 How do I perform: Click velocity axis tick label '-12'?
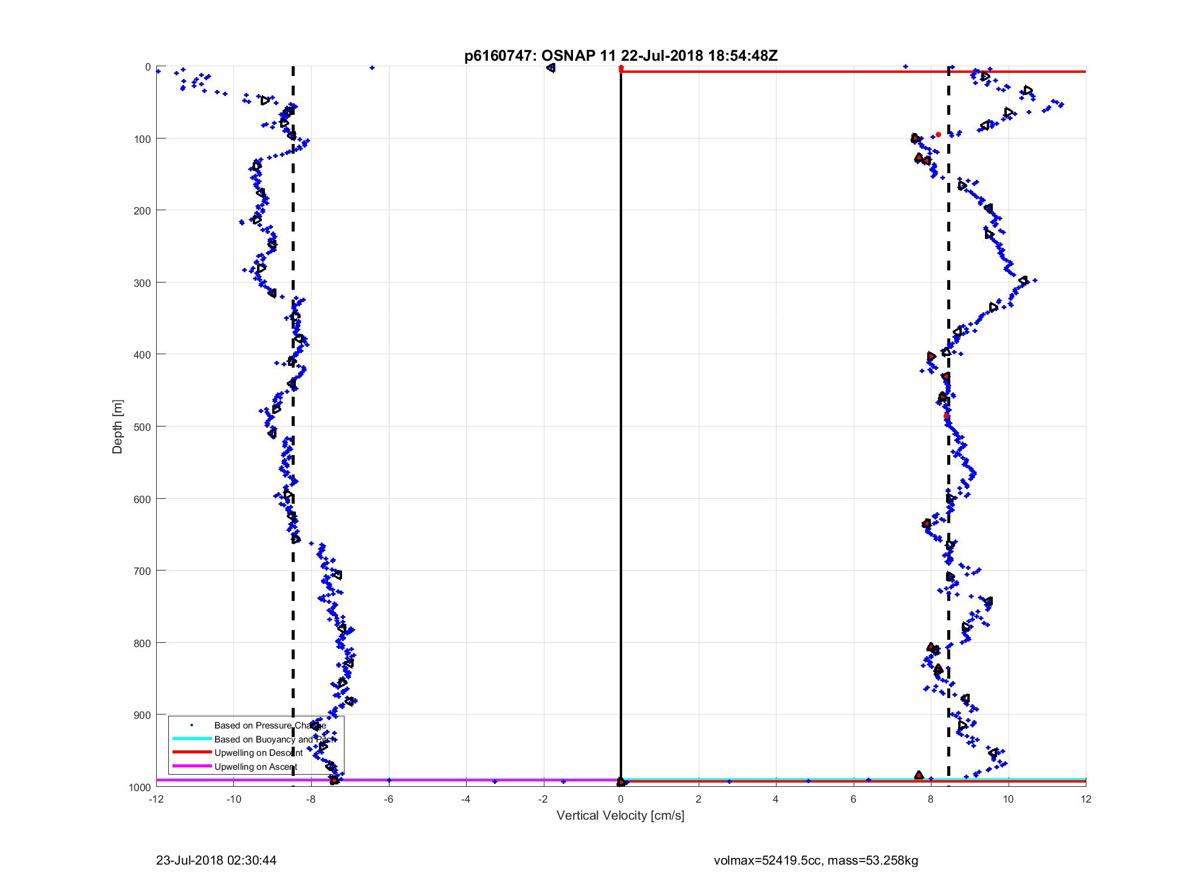pyautogui.click(x=156, y=799)
